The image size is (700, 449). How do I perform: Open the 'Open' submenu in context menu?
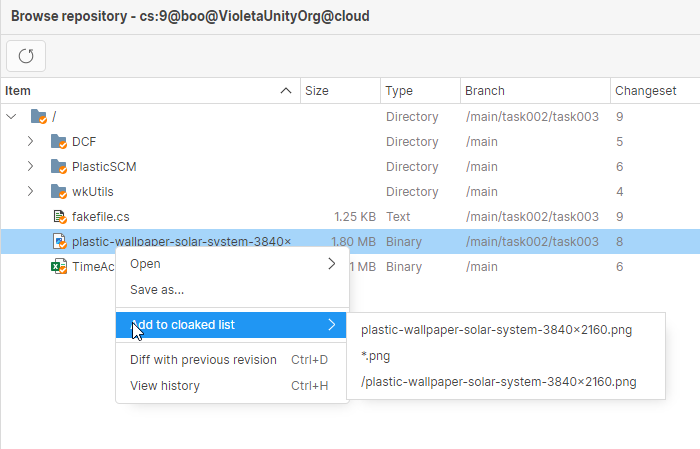[x=232, y=264]
